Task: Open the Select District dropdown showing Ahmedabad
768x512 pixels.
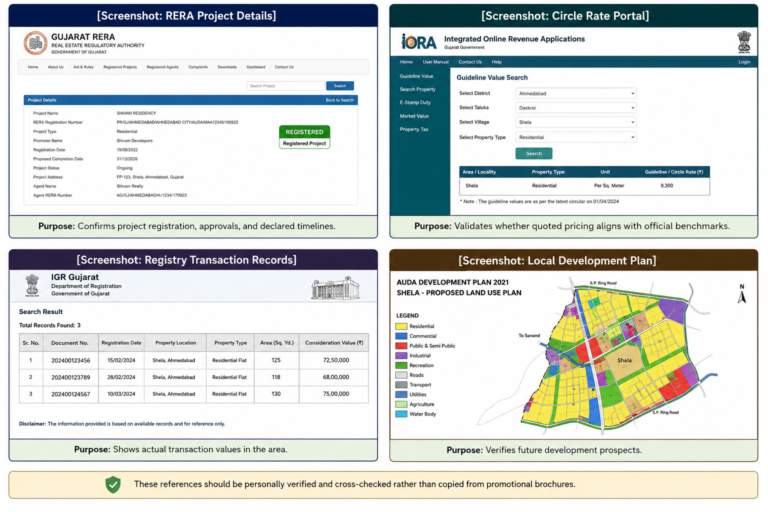Action: [x=576, y=93]
